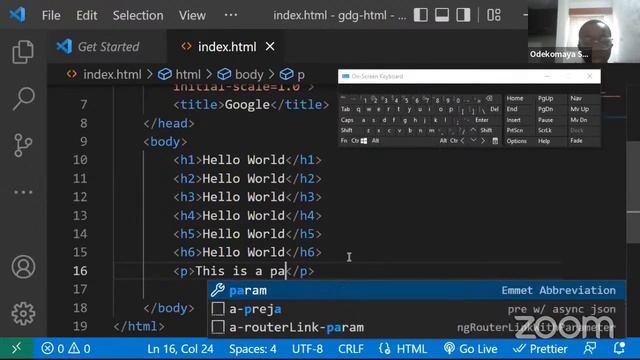Click the closing body tag on line 18
Screen dimensions: 640x360
(x=169, y=308)
